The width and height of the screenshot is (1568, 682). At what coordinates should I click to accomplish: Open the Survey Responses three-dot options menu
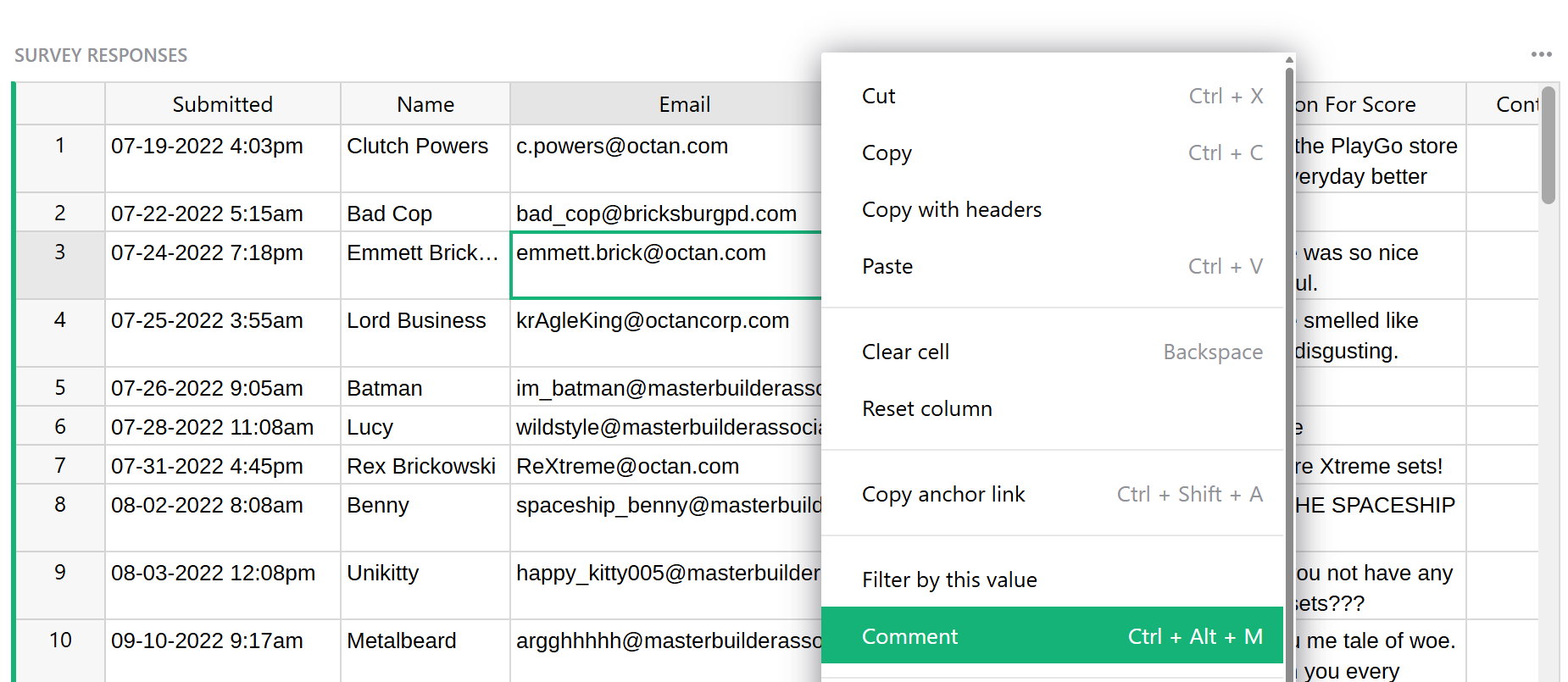click(1541, 54)
